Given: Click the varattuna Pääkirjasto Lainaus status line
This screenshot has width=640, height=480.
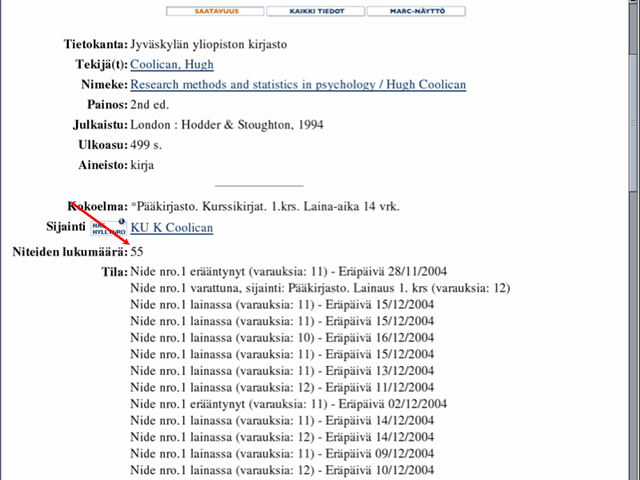Looking at the screenshot, I should point(320,288).
